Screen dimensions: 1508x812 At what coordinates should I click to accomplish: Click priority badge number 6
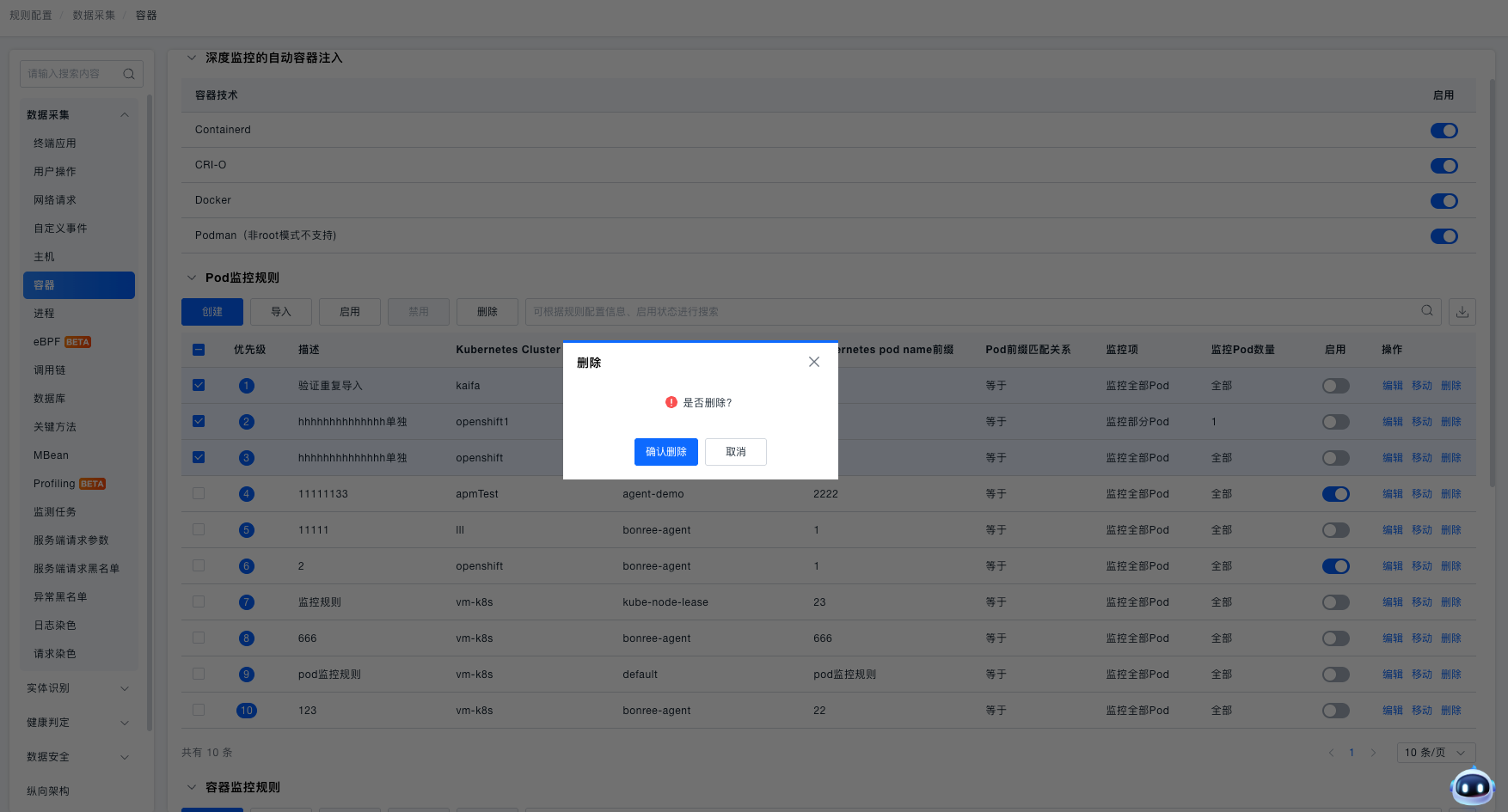(247, 566)
